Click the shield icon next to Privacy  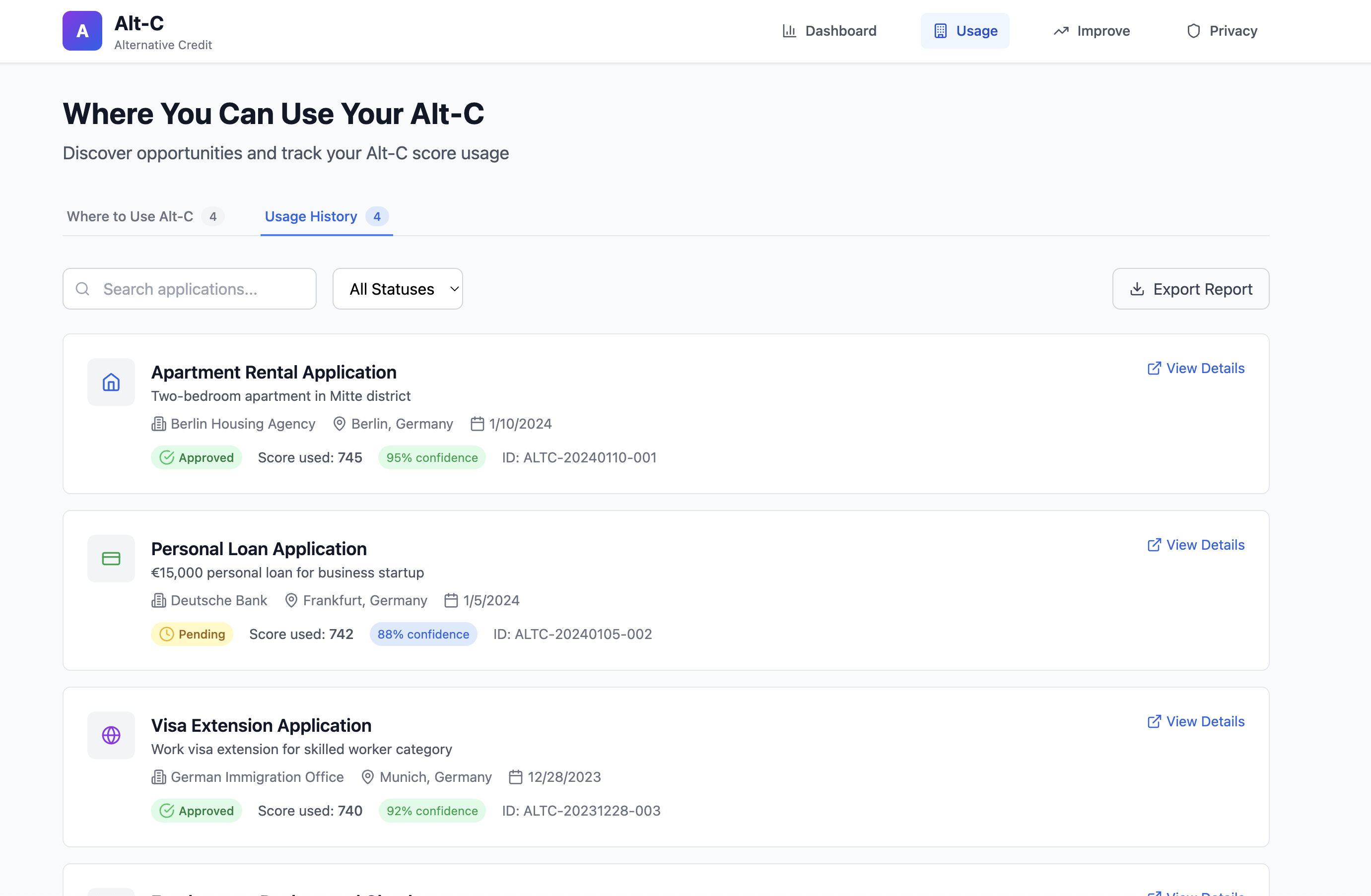click(x=1193, y=31)
